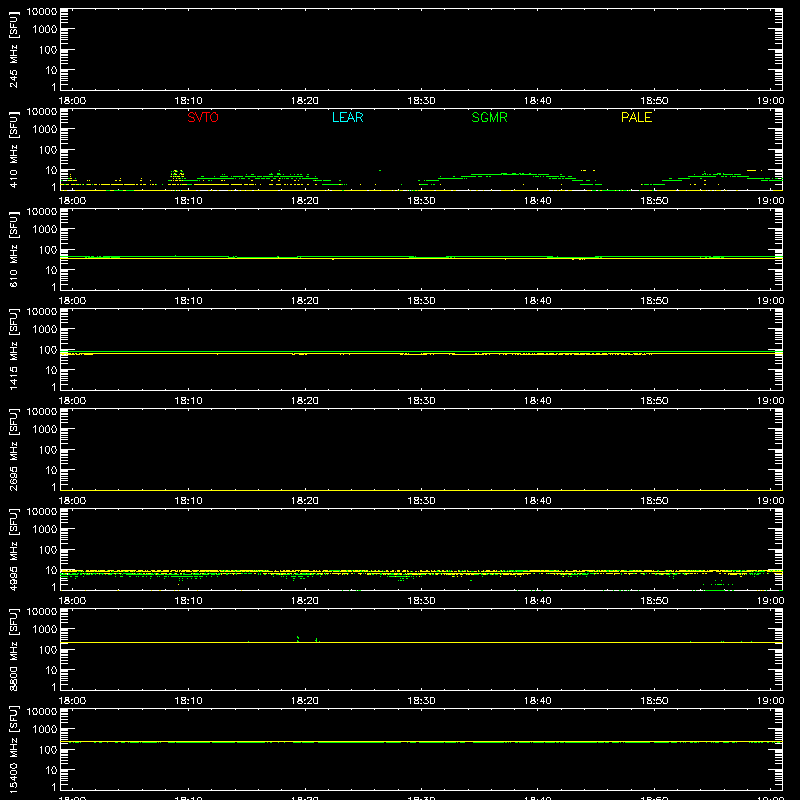Click the 10 tick label on the 1415 MHz plot
800x800 pixels.
tap(51, 370)
